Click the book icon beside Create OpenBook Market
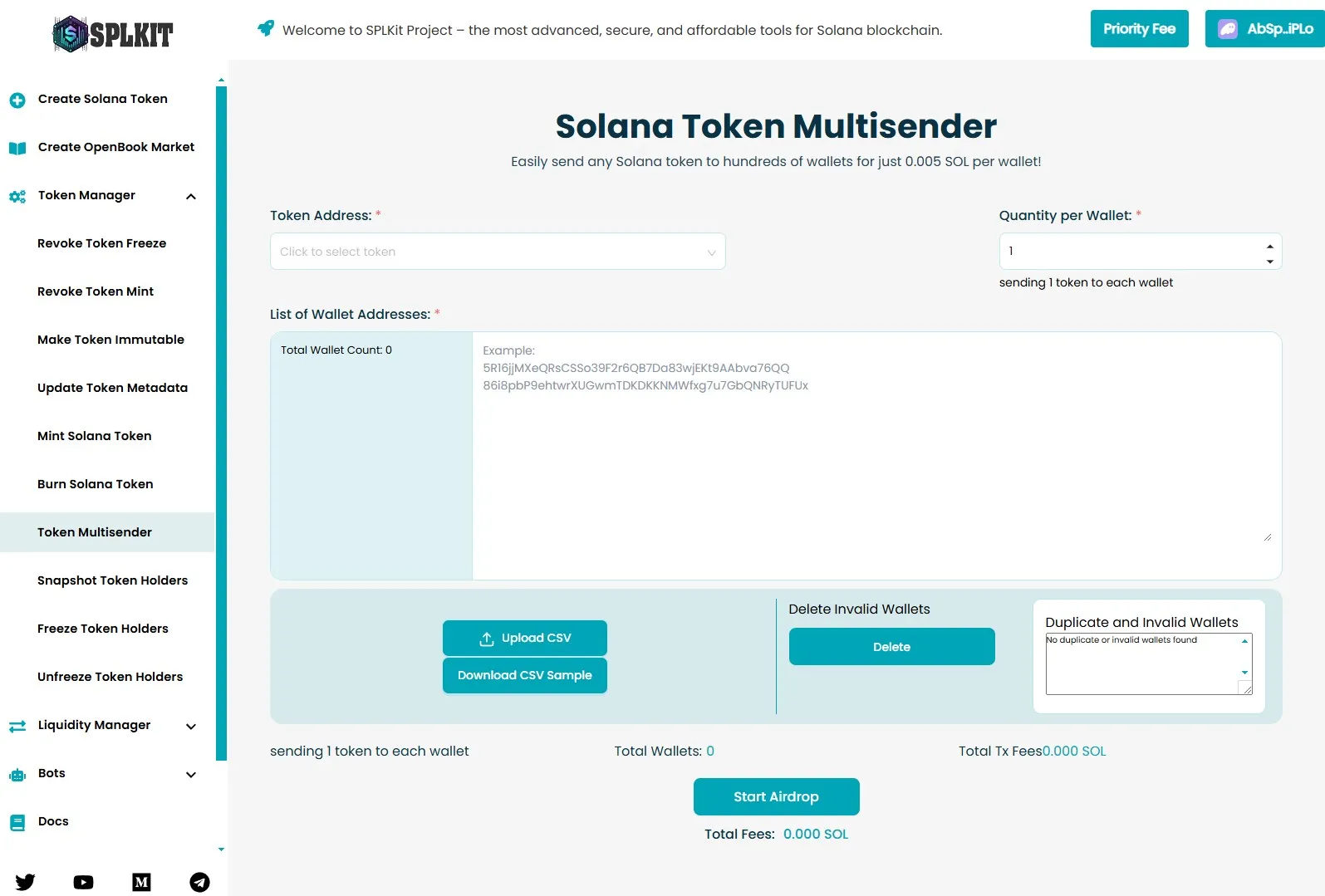Screen dimensions: 1325x896 coord(17,149)
